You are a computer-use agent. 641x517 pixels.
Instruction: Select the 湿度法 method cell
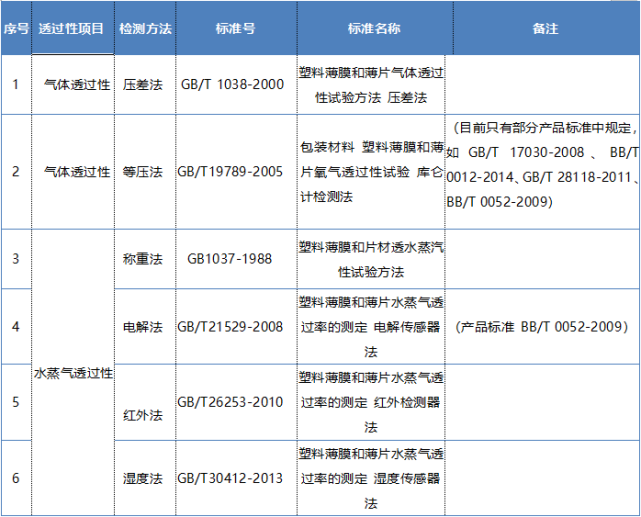coord(145,478)
